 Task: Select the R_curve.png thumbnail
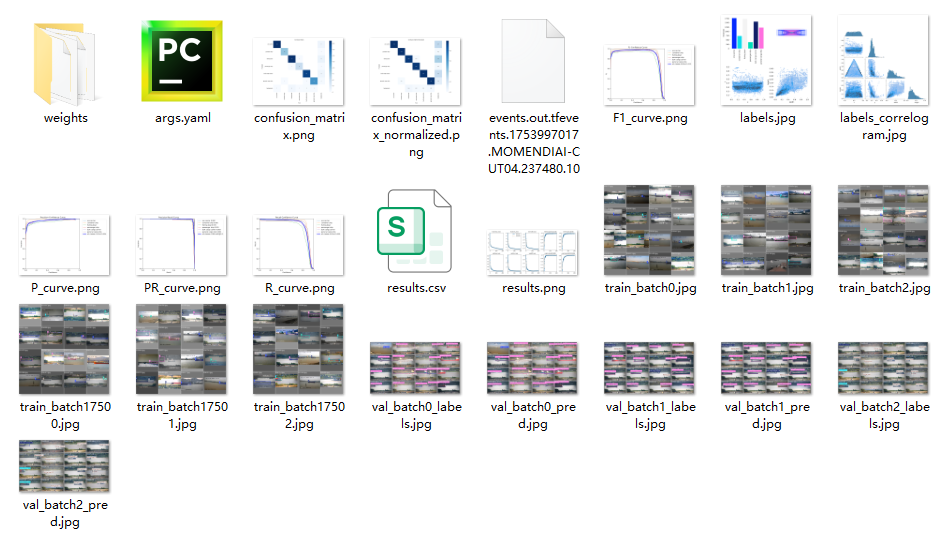click(298, 245)
